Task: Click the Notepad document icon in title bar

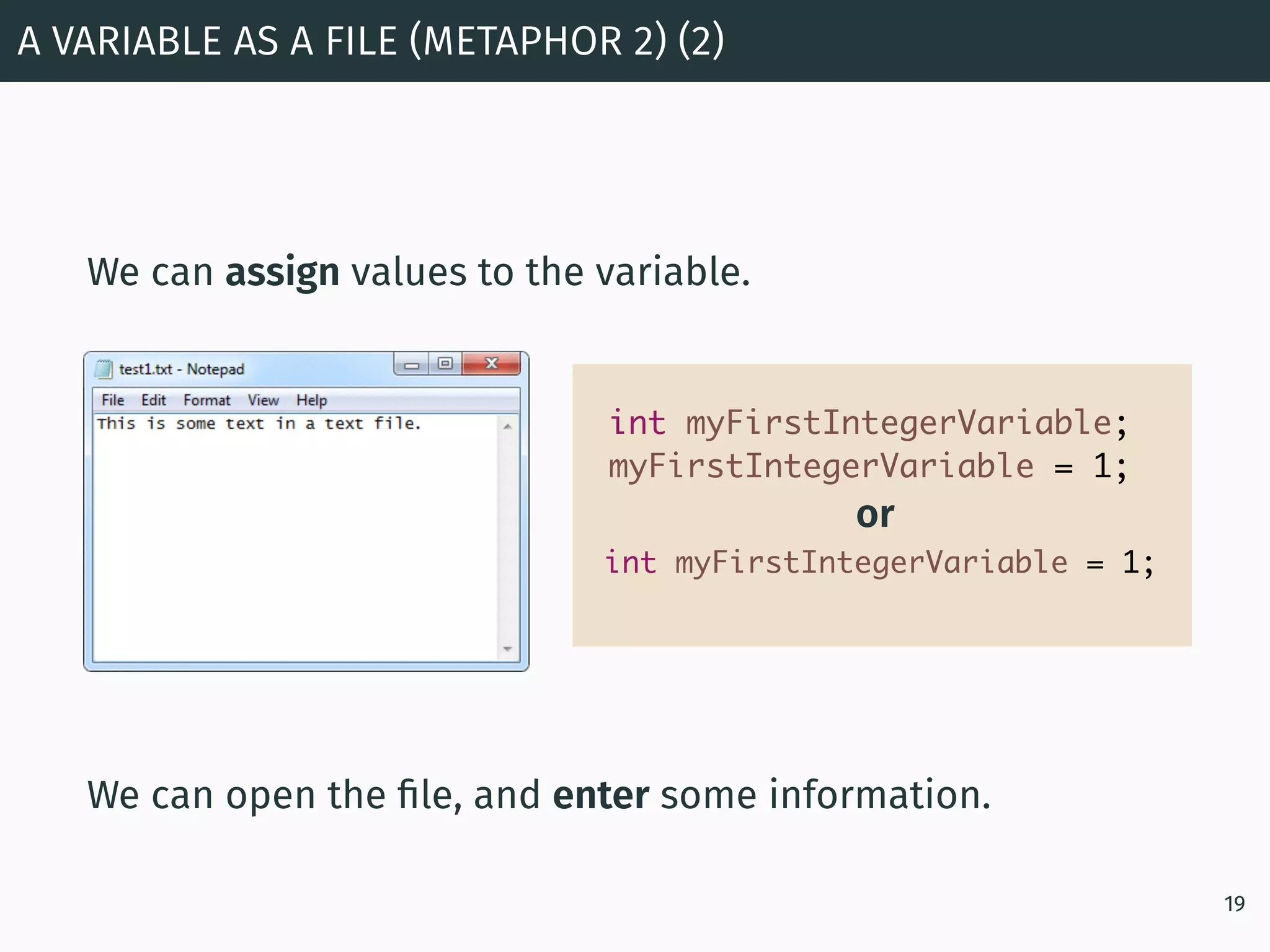Action: click(104, 369)
